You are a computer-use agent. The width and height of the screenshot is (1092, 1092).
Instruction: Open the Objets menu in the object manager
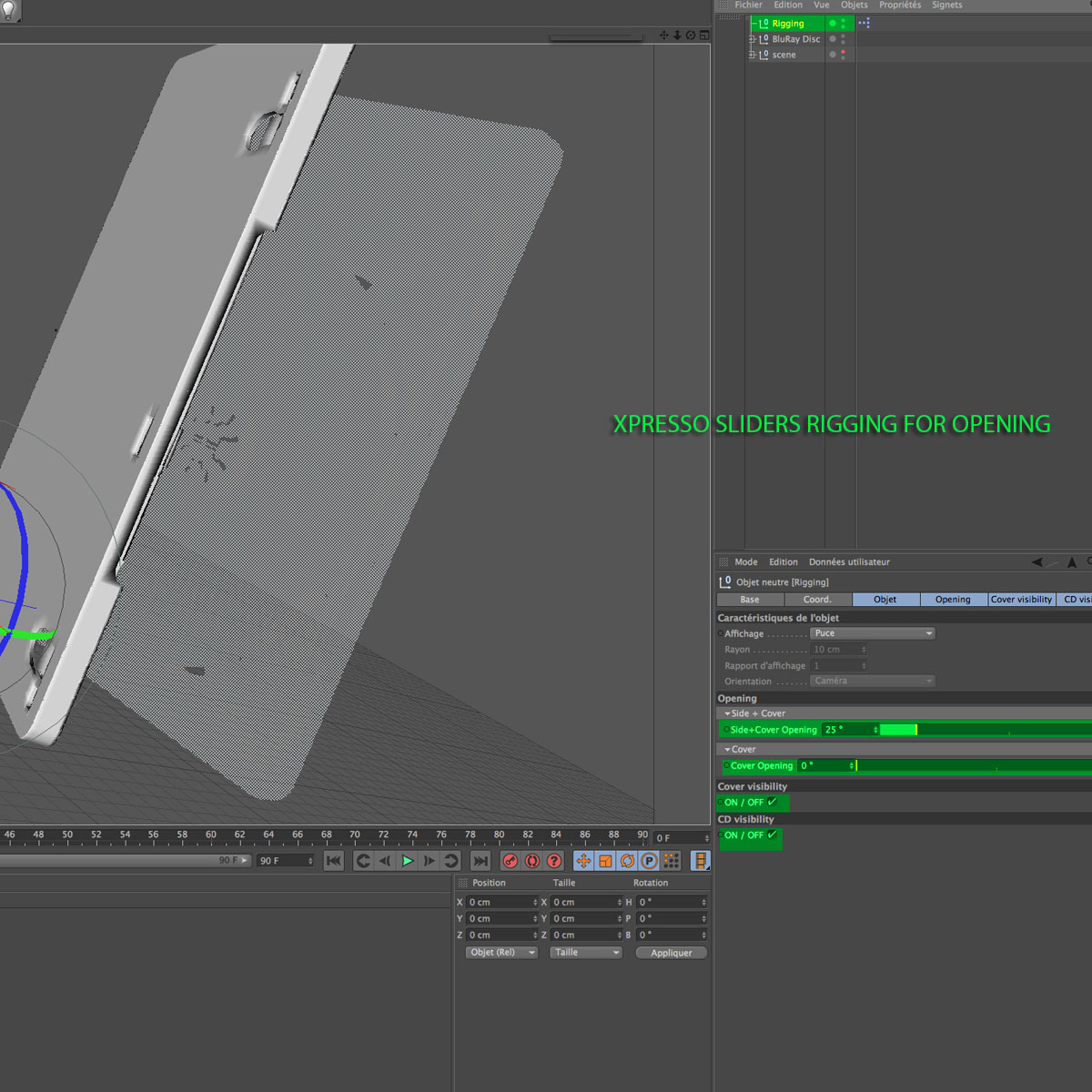[853, 5]
